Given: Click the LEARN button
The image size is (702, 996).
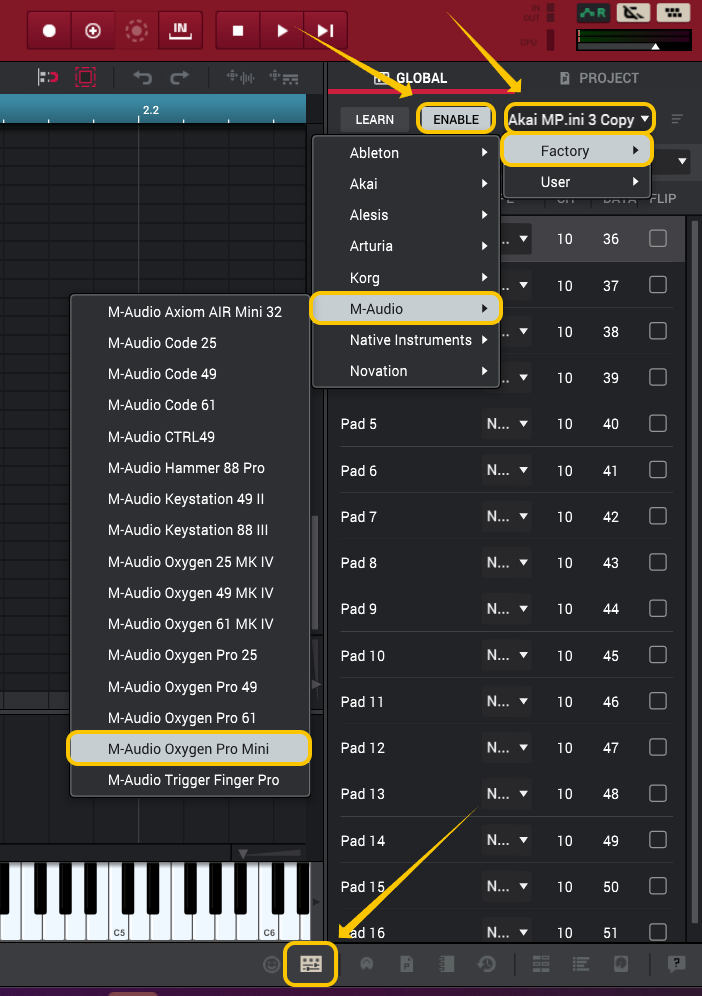Looking at the screenshot, I should tap(374, 119).
